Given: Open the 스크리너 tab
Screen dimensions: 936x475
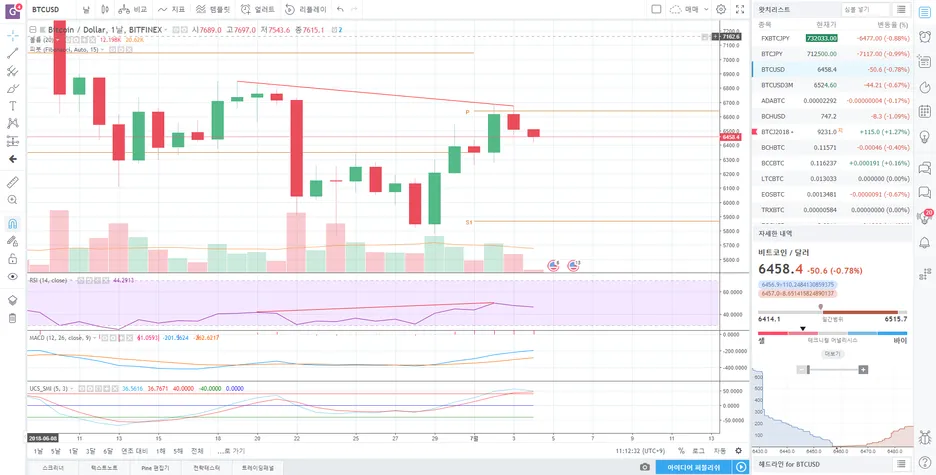Looking at the screenshot, I should coord(53,467).
